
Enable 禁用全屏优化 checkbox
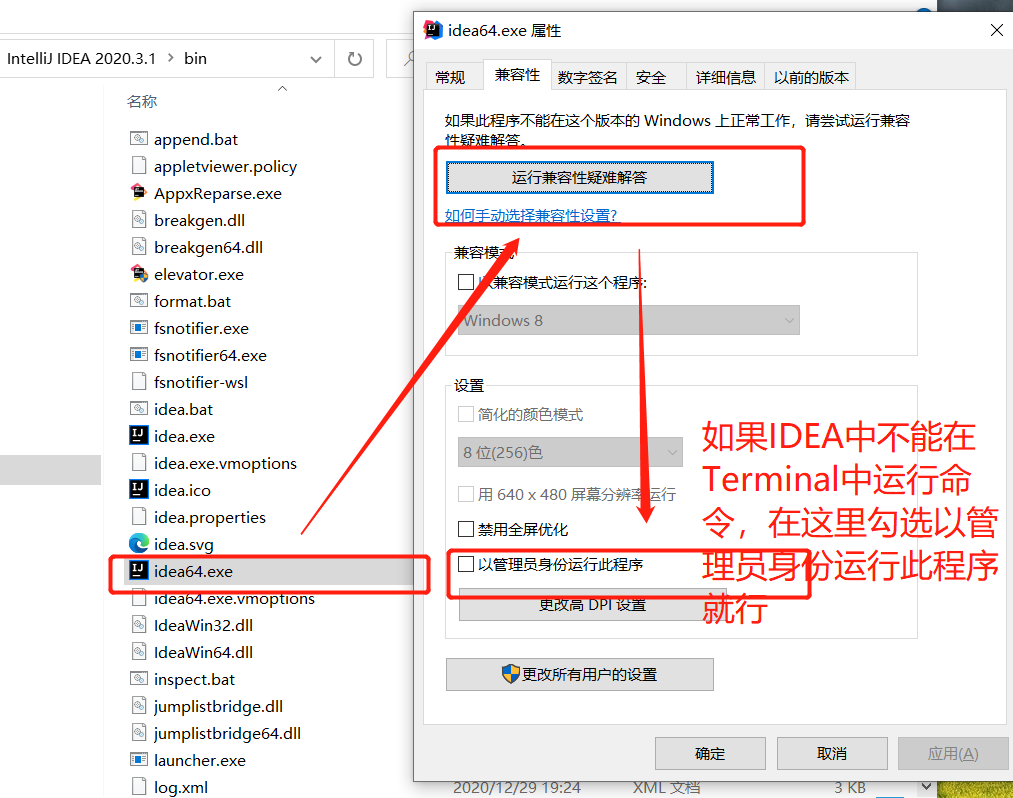coord(465,530)
